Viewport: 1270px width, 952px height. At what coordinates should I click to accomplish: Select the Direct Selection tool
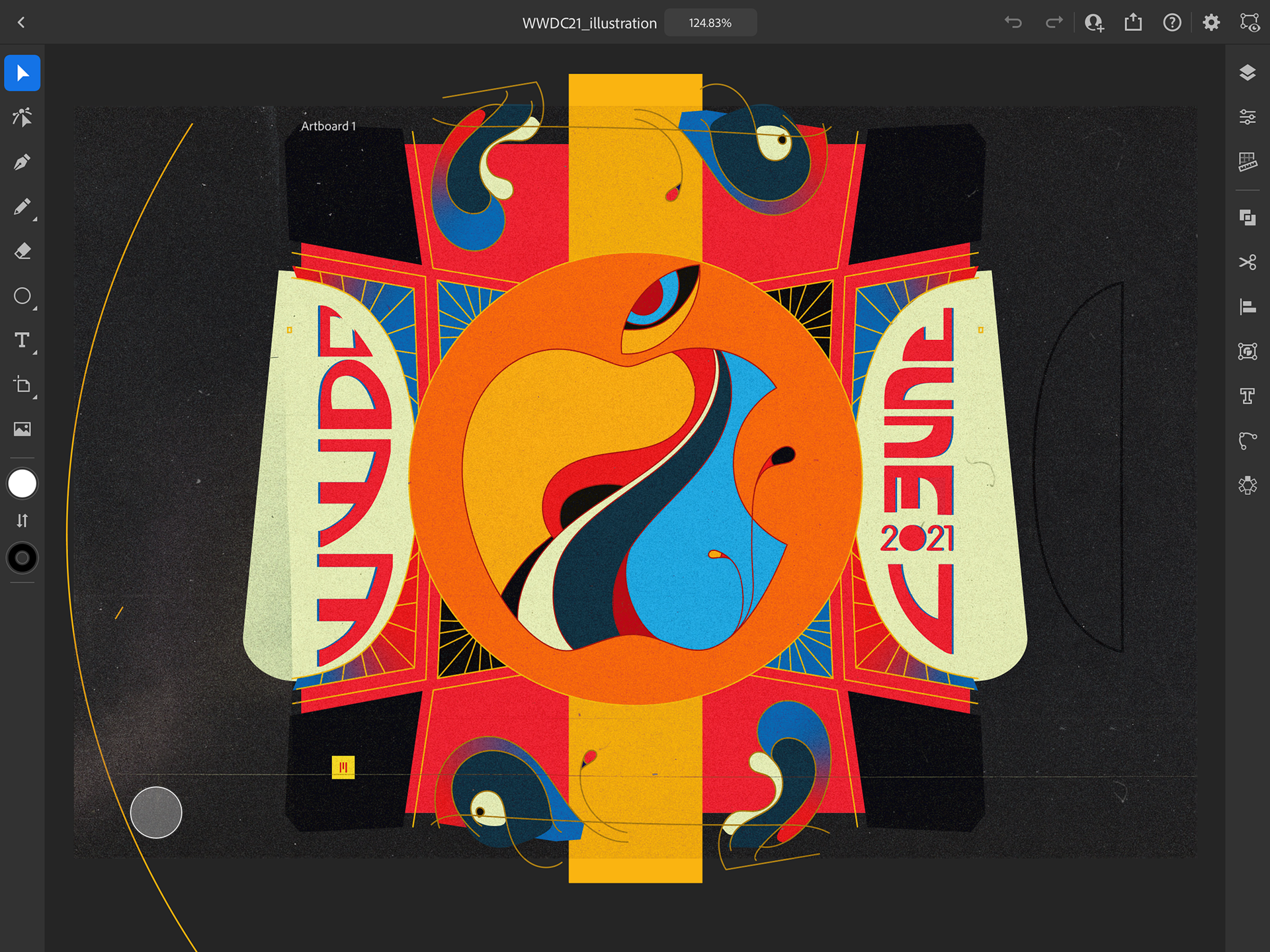point(22,118)
